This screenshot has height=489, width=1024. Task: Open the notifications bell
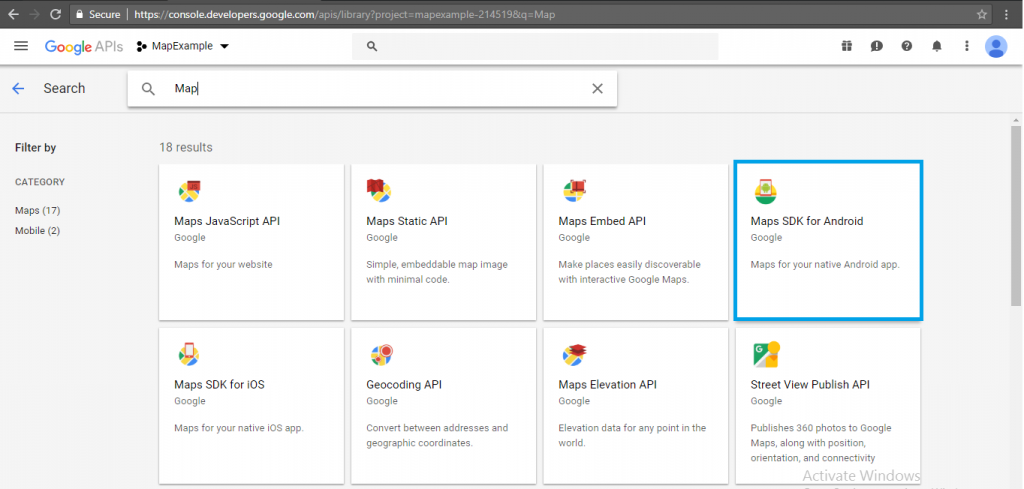936,46
